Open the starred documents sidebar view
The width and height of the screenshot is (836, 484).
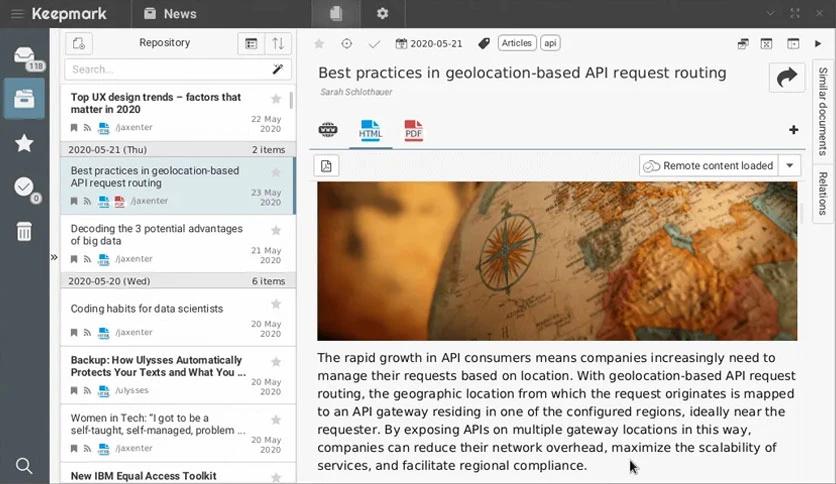24,143
